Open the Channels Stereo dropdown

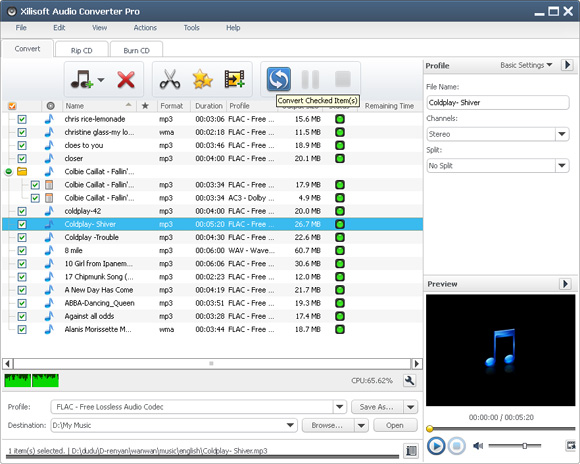562,134
